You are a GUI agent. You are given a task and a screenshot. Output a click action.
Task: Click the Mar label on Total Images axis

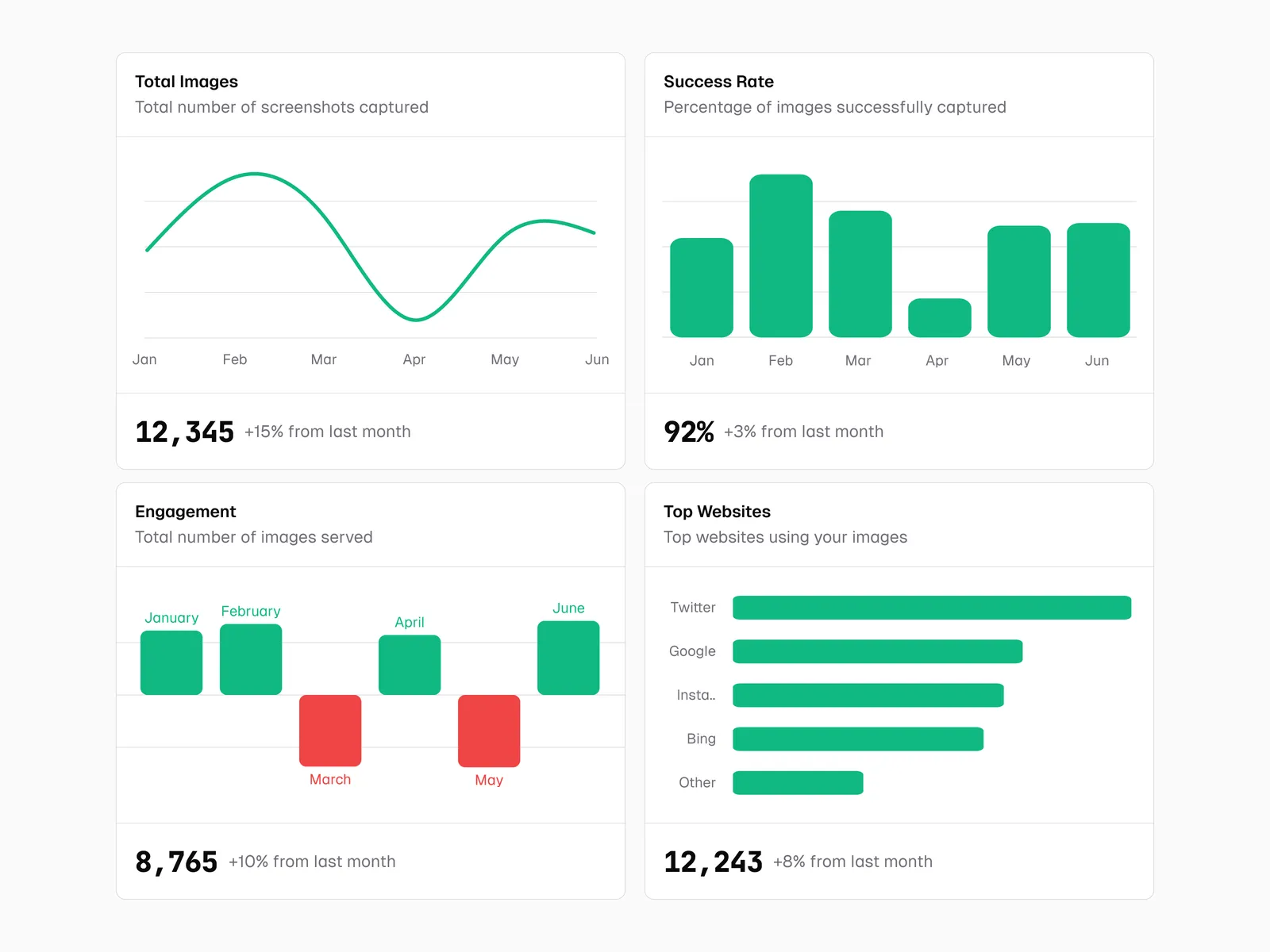pos(323,359)
